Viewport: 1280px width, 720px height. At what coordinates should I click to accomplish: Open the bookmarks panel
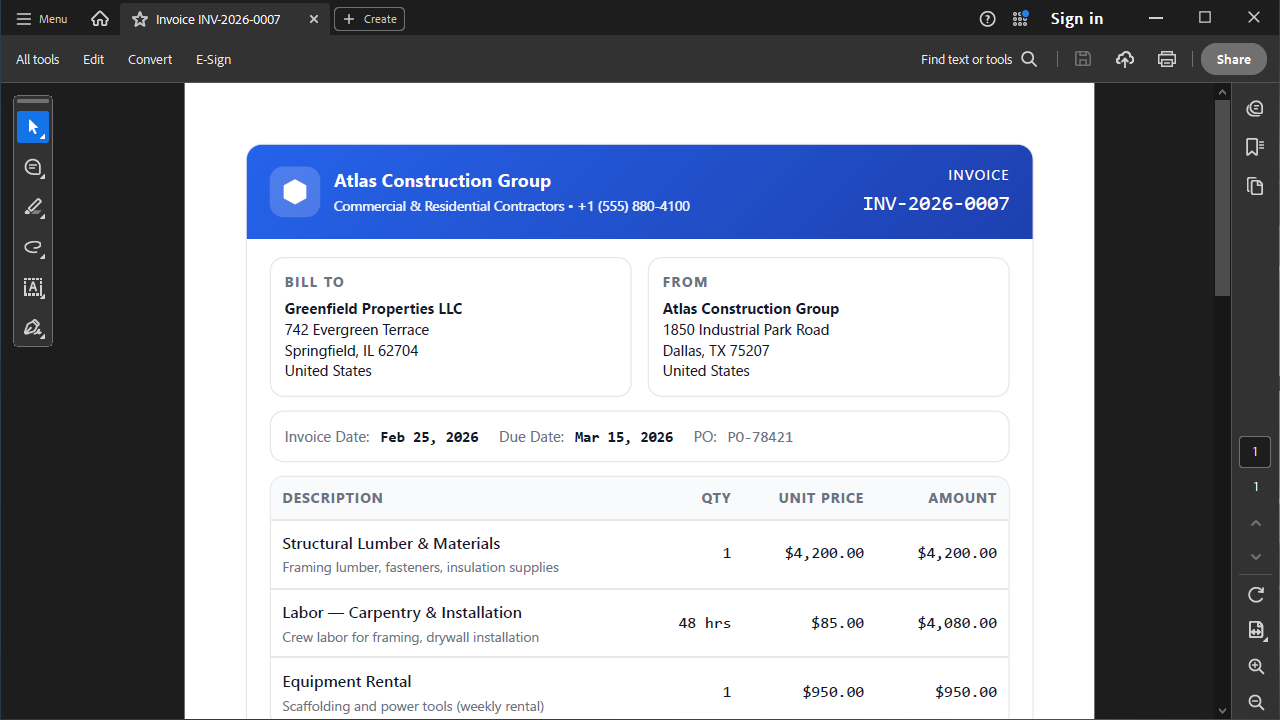coord(1255,147)
